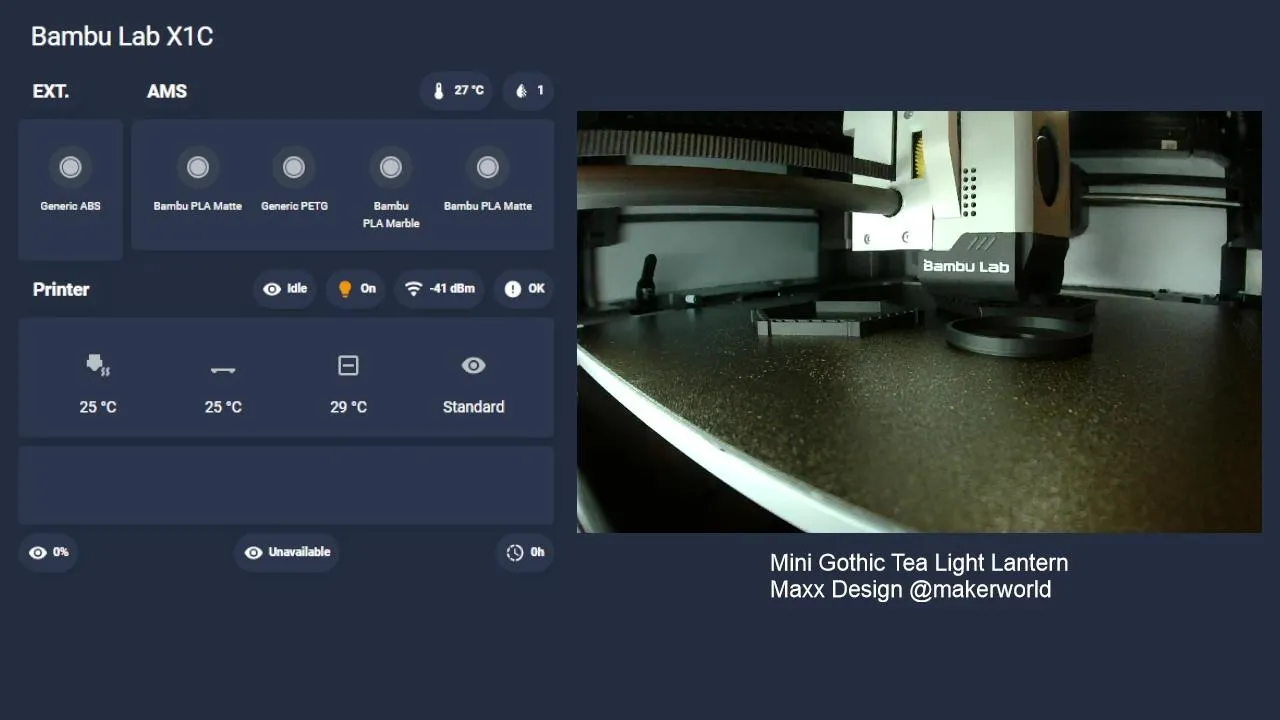Screen dimensions: 1280x720
Task: Open the AMS temperature 27 °C chip
Action: point(457,91)
